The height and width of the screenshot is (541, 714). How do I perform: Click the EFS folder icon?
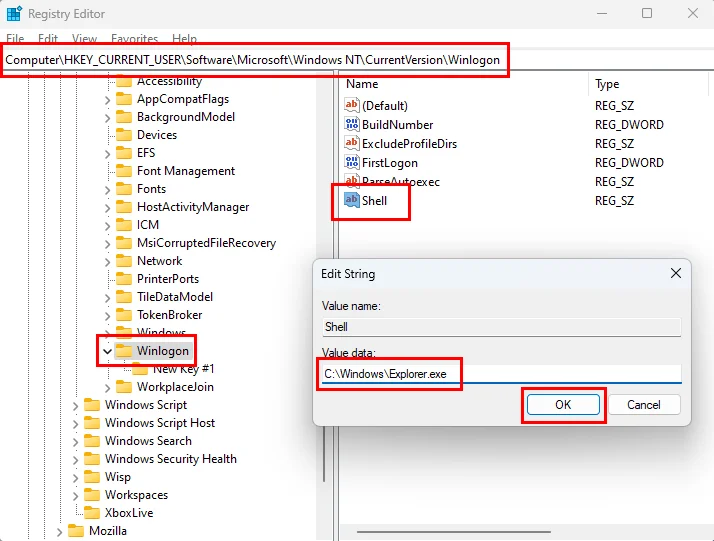pyautogui.click(x=124, y=153)
